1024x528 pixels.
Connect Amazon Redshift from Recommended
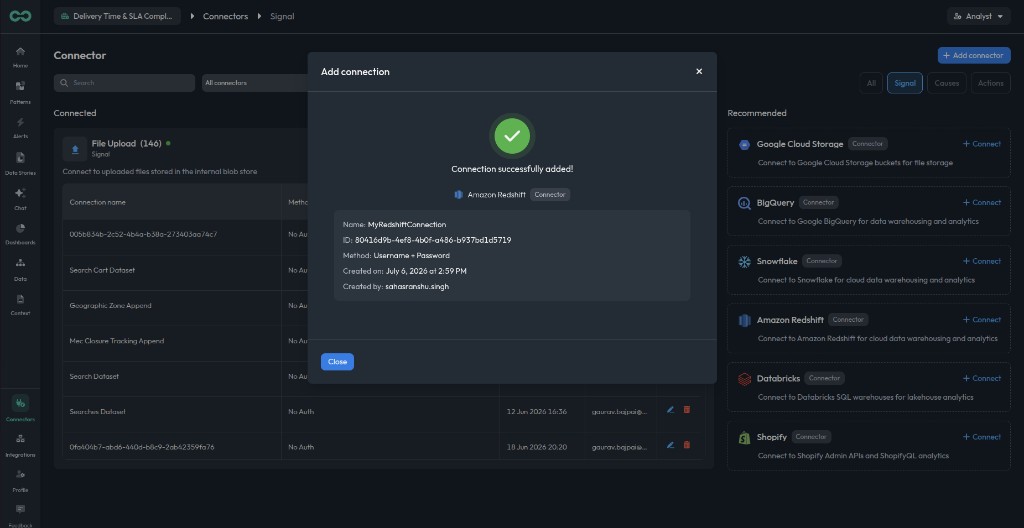tap(982, 320)
